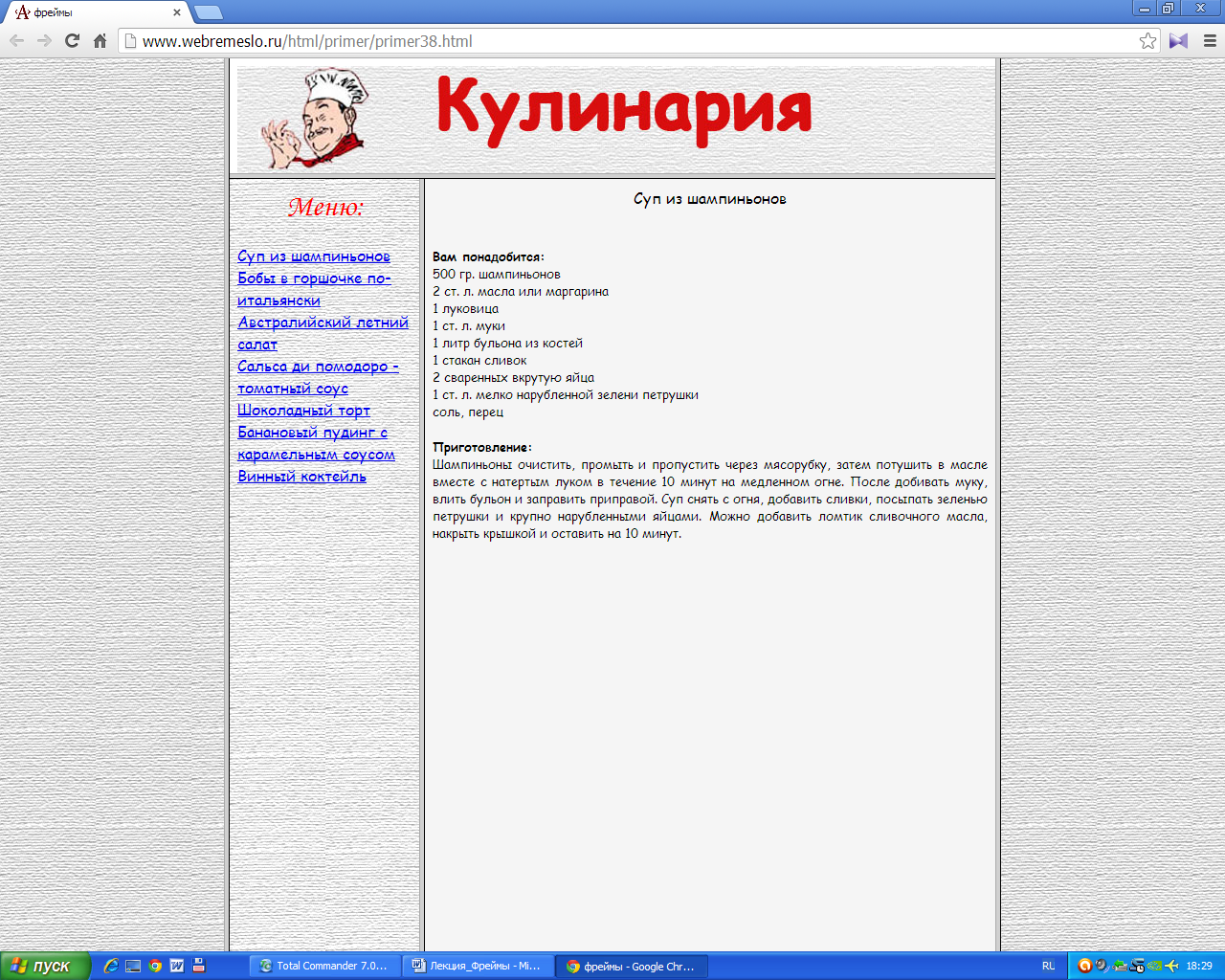Click the purple extension icon beside the star

1178,40
